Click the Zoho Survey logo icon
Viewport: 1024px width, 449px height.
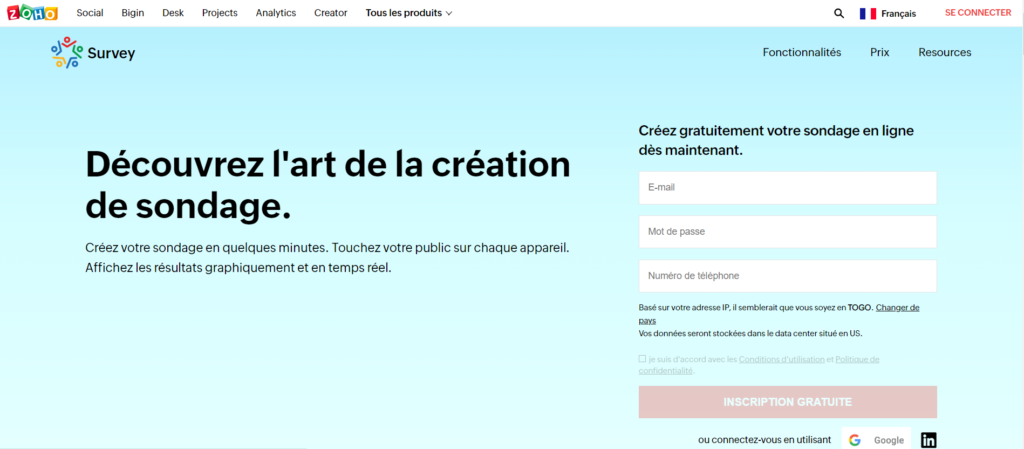point(67,52)
